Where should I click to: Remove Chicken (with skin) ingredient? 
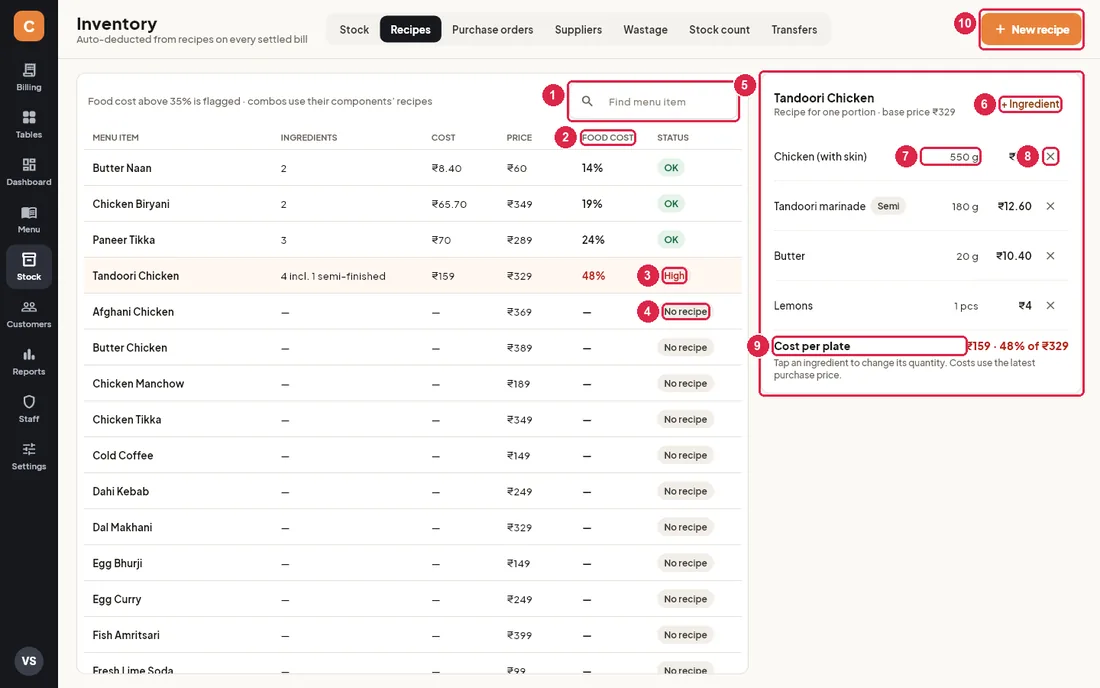click(1050, 156)
